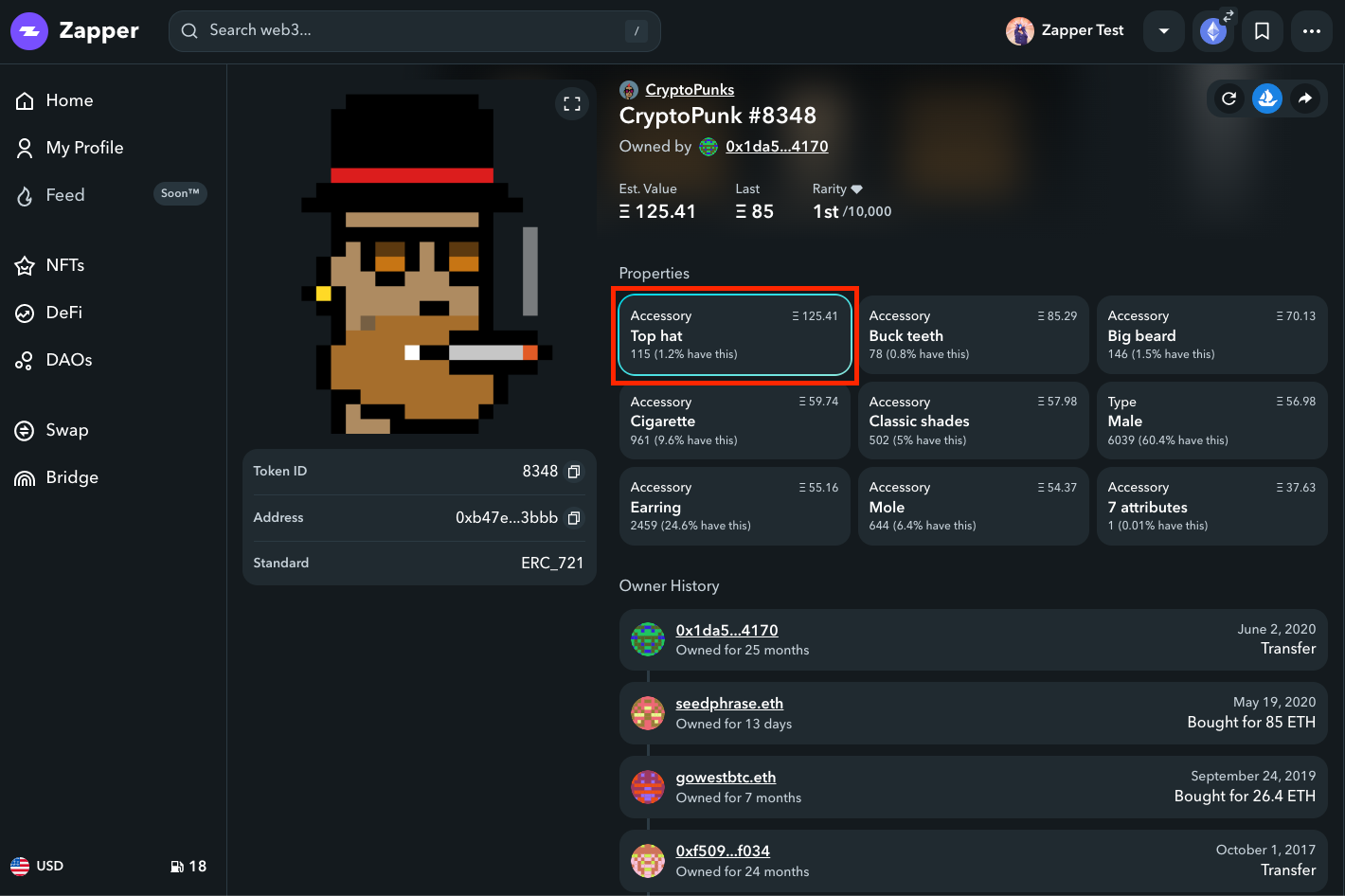Select the Top hat property card
Viewport: 1345px width, 896px height.
[x=735, y=335]
